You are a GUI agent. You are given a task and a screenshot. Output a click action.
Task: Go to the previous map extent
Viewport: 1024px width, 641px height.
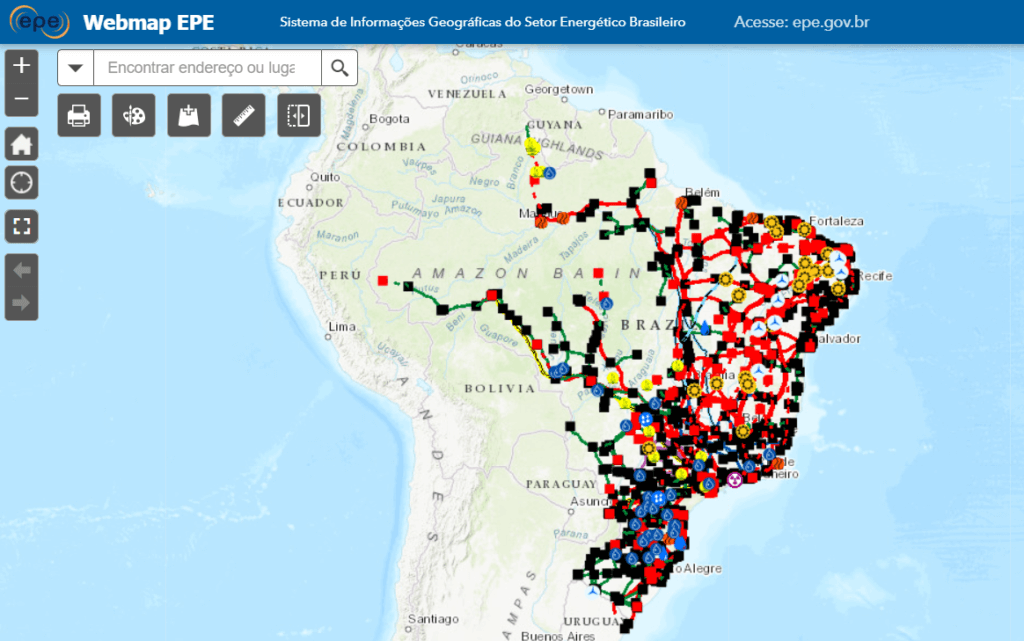pyautogui.click(x=22, y=271)
